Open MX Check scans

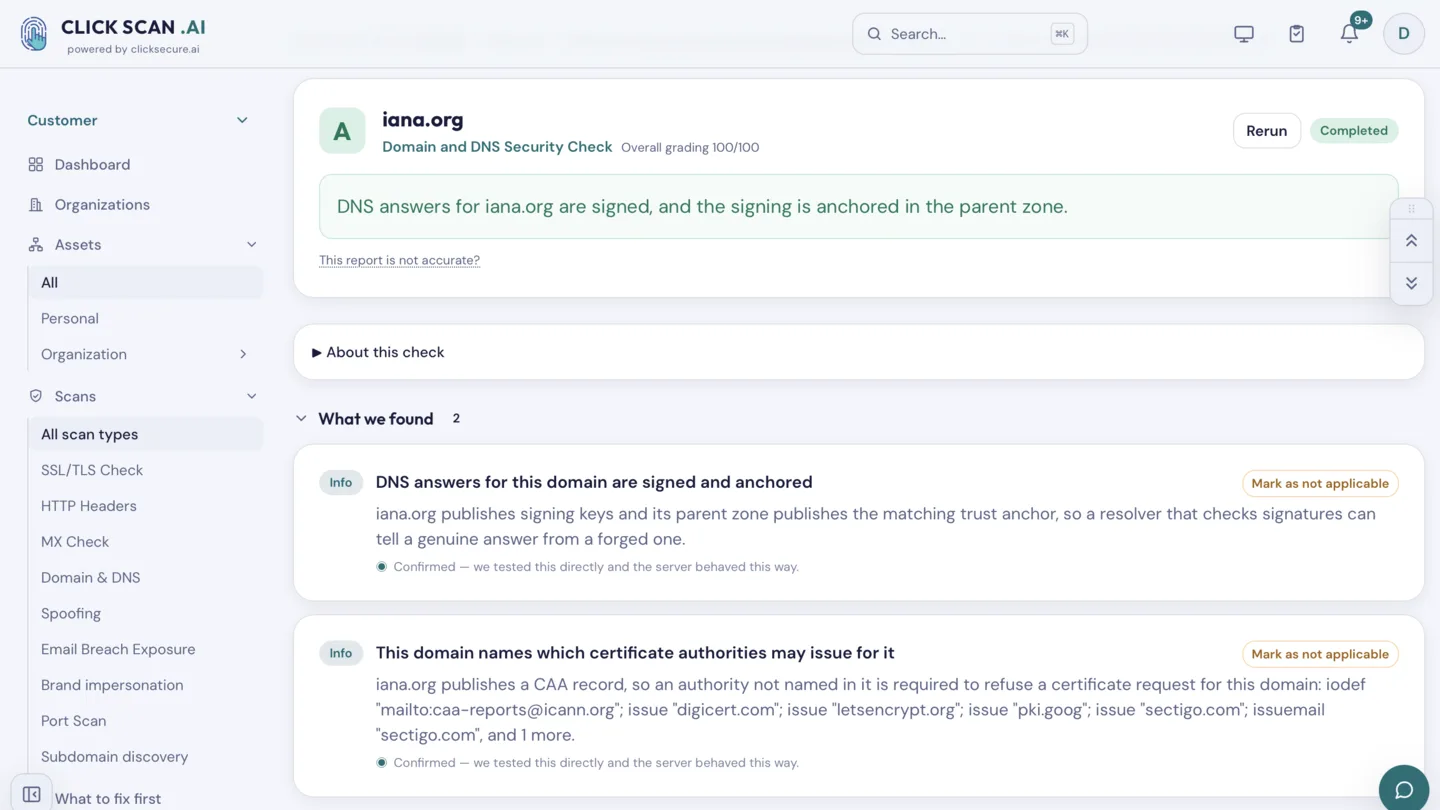(x=75, y=543)
